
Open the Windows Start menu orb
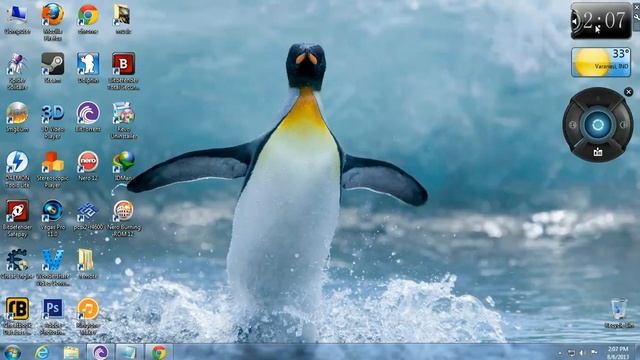pos(13,352)
